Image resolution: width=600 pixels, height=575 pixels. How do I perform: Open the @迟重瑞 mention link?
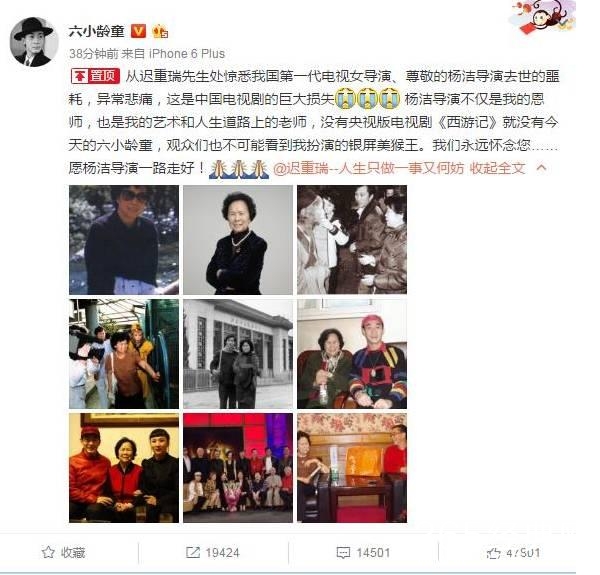pos(368,168)
